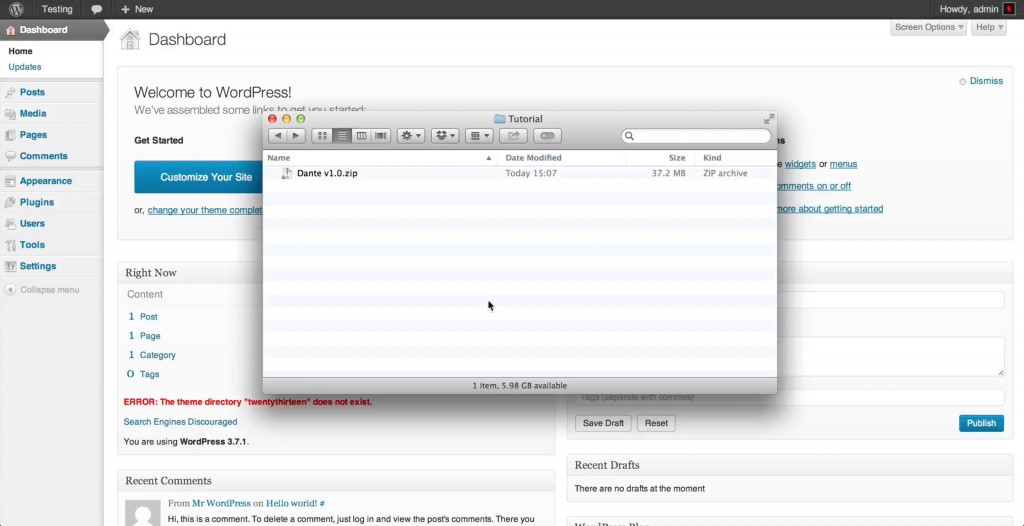Screen dimensions: 1024x526
Task: Expand the Help panel
Action: click(x=989, y=27)
